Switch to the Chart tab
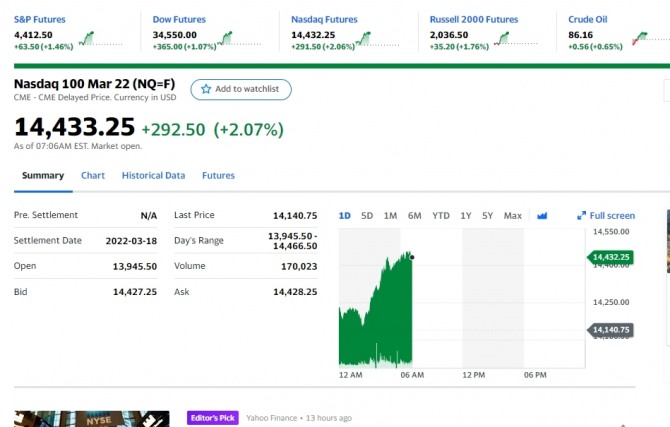670x427 pixels. coord(93,175)
